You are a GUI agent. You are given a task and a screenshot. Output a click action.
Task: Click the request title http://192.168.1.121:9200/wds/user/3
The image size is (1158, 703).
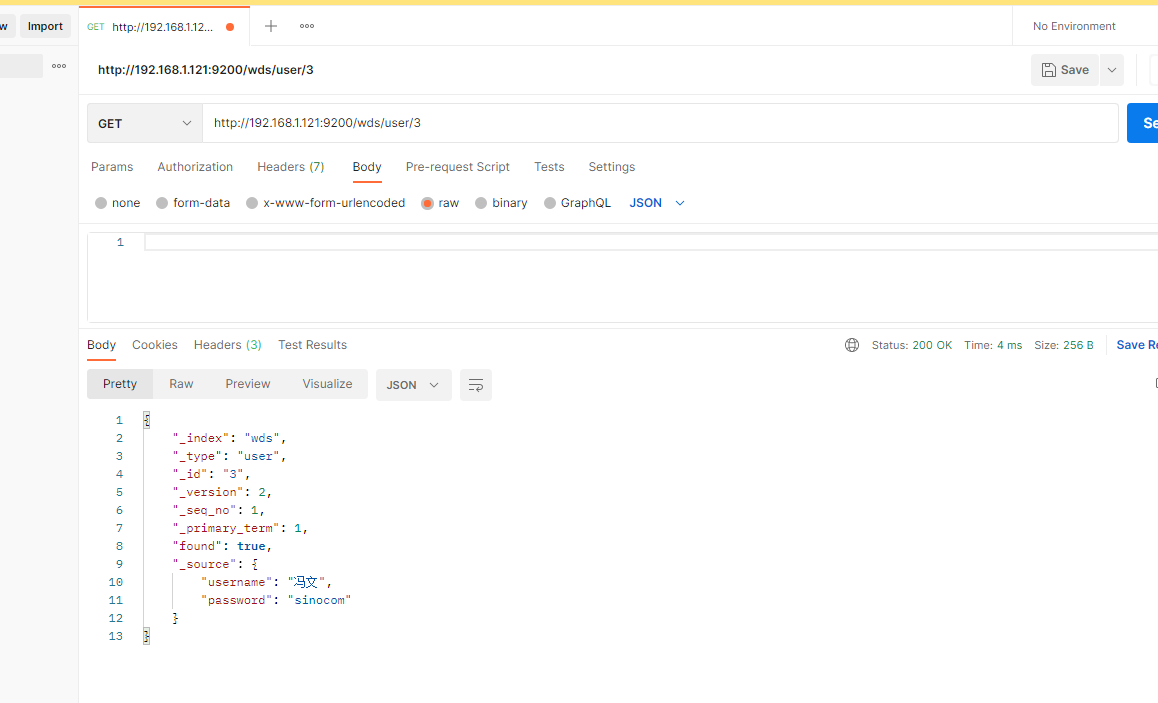click(206, 70)
